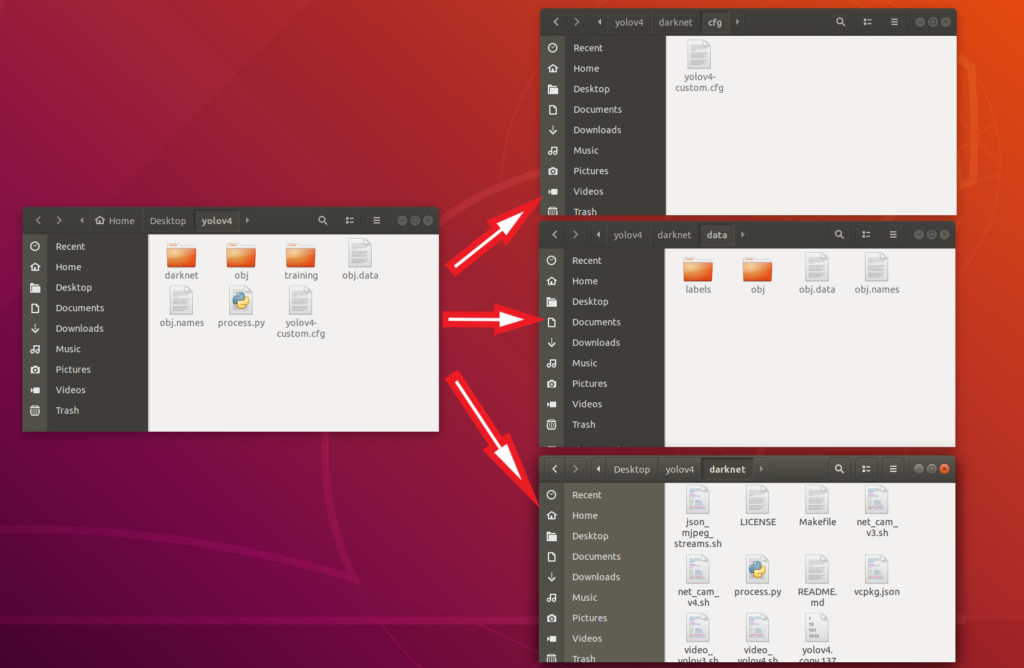Expand right path arrow in cfg window
The height and width of the screenshot is (668, 1024).
click(x=738, y=22)
